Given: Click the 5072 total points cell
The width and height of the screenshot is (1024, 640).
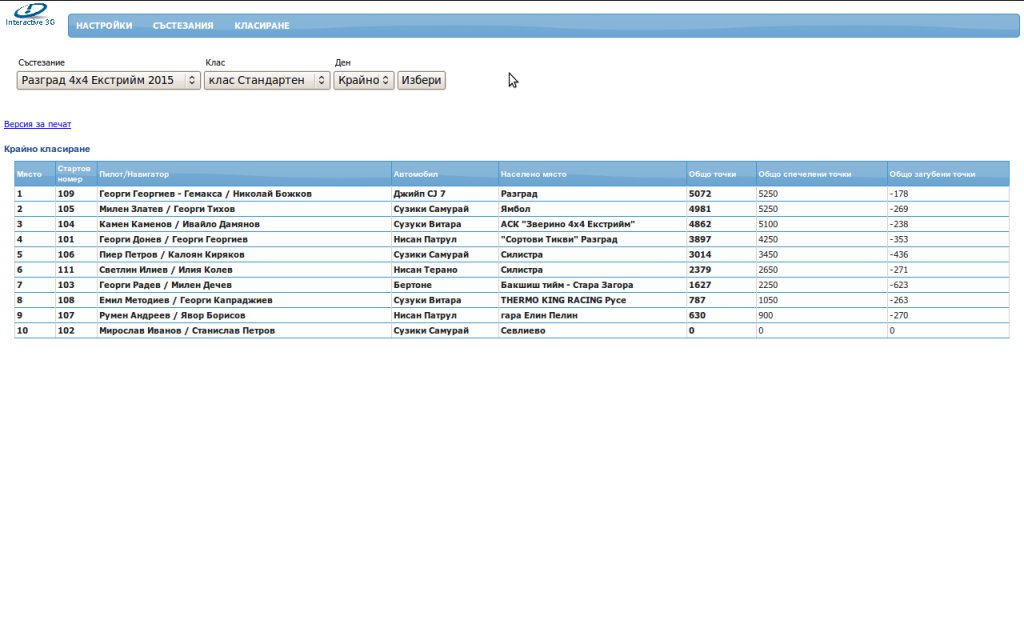Looking at the screenshot, I should coord(700,194).
